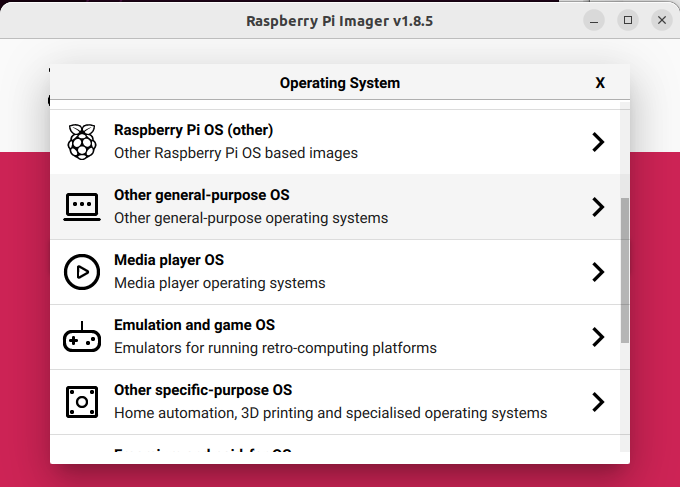Click the 'Operating System' dialog heading
Image resolution: width=680 pixels, height=487 pixels.
(x=340, y=83)
